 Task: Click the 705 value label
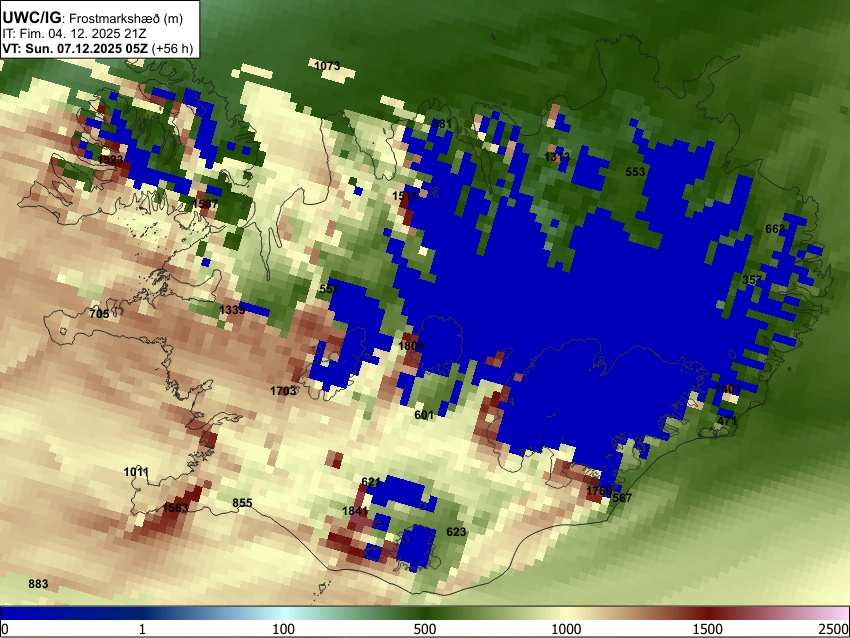click(x=99, y=314)
